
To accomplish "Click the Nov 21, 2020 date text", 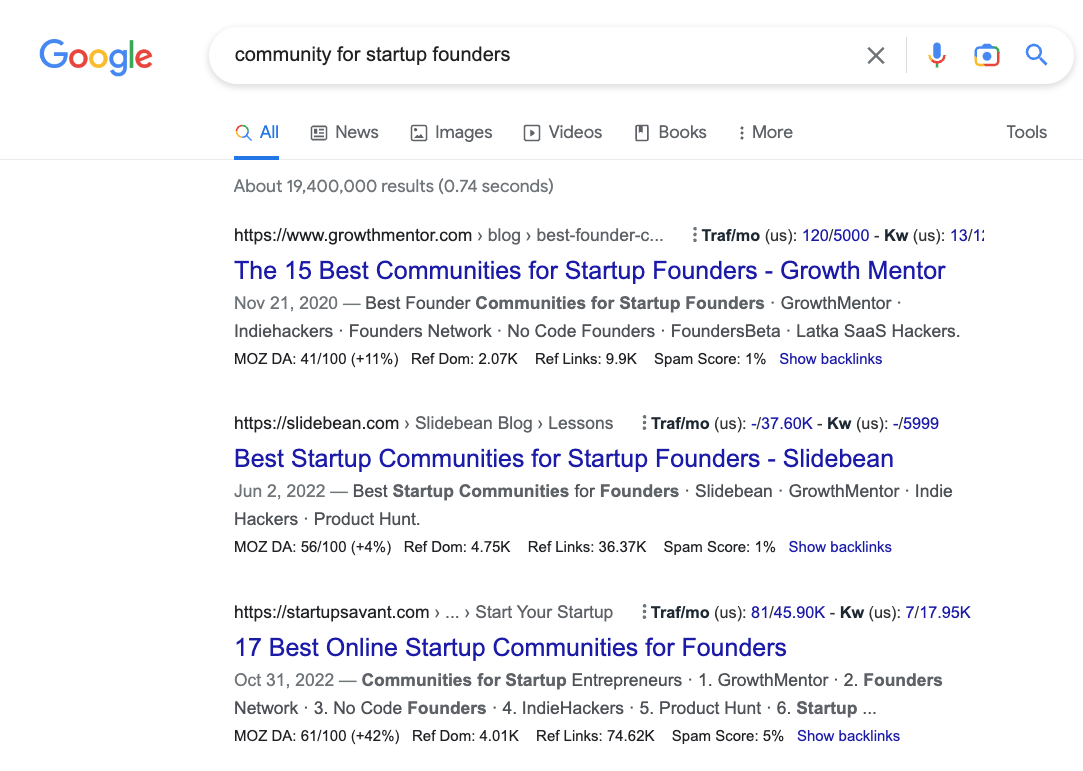I will click(286, 303).
